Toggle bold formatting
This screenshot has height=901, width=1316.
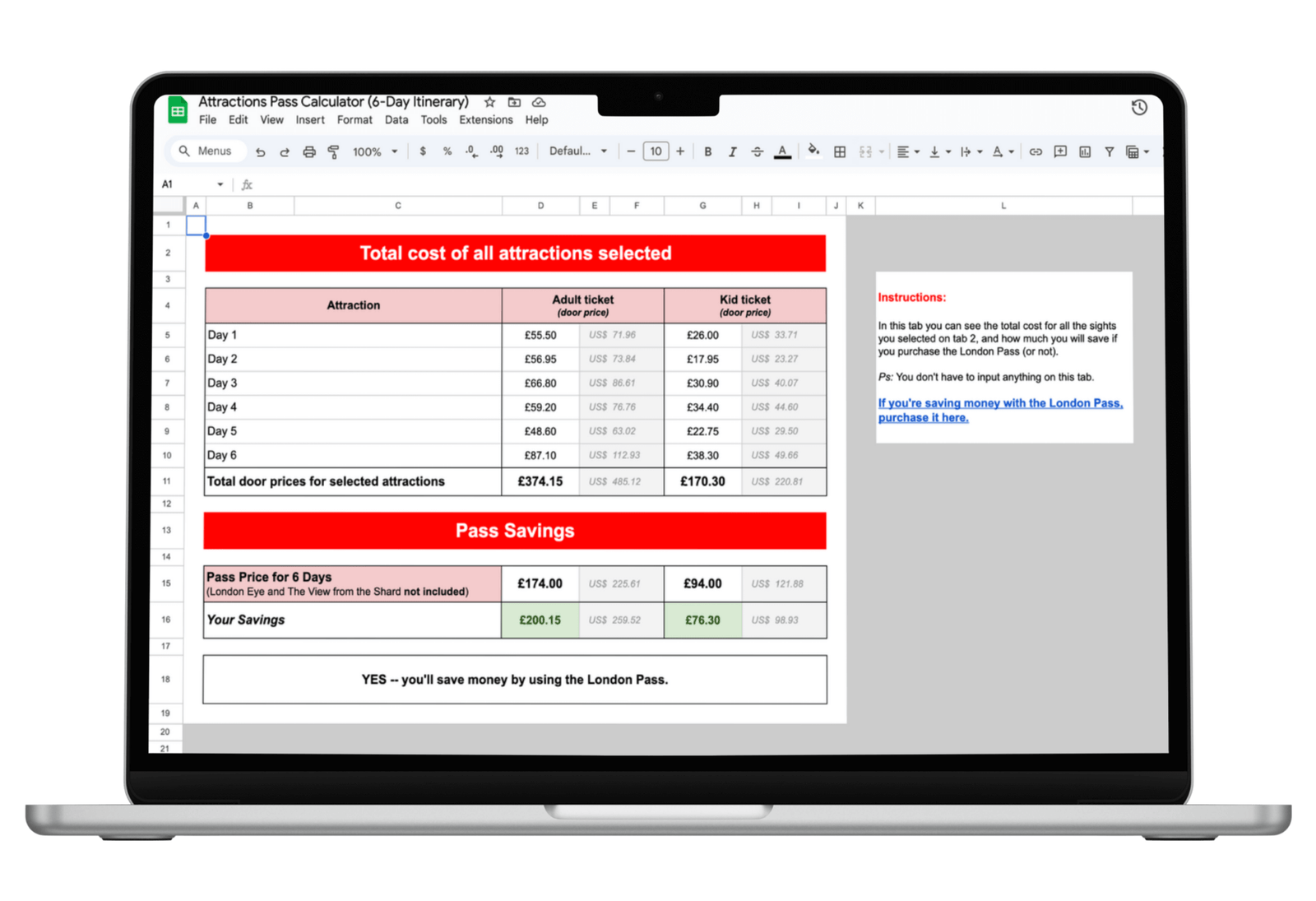[707, 152]
